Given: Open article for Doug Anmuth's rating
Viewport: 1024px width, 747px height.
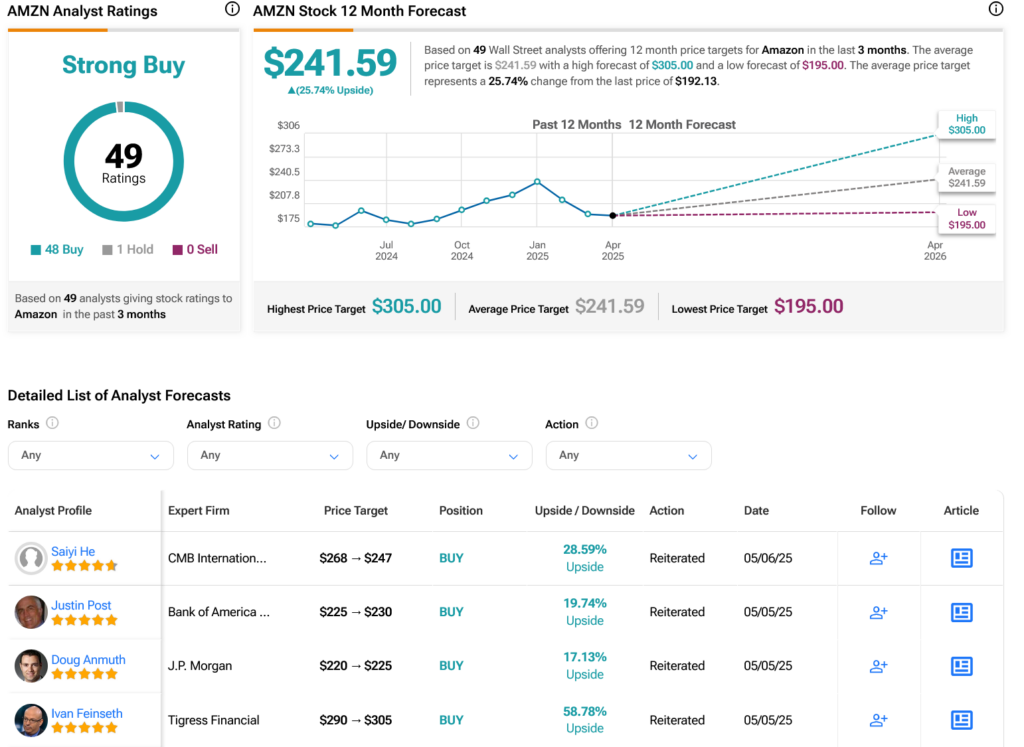Looking at the screenshot, I should [x=961, y=666].
